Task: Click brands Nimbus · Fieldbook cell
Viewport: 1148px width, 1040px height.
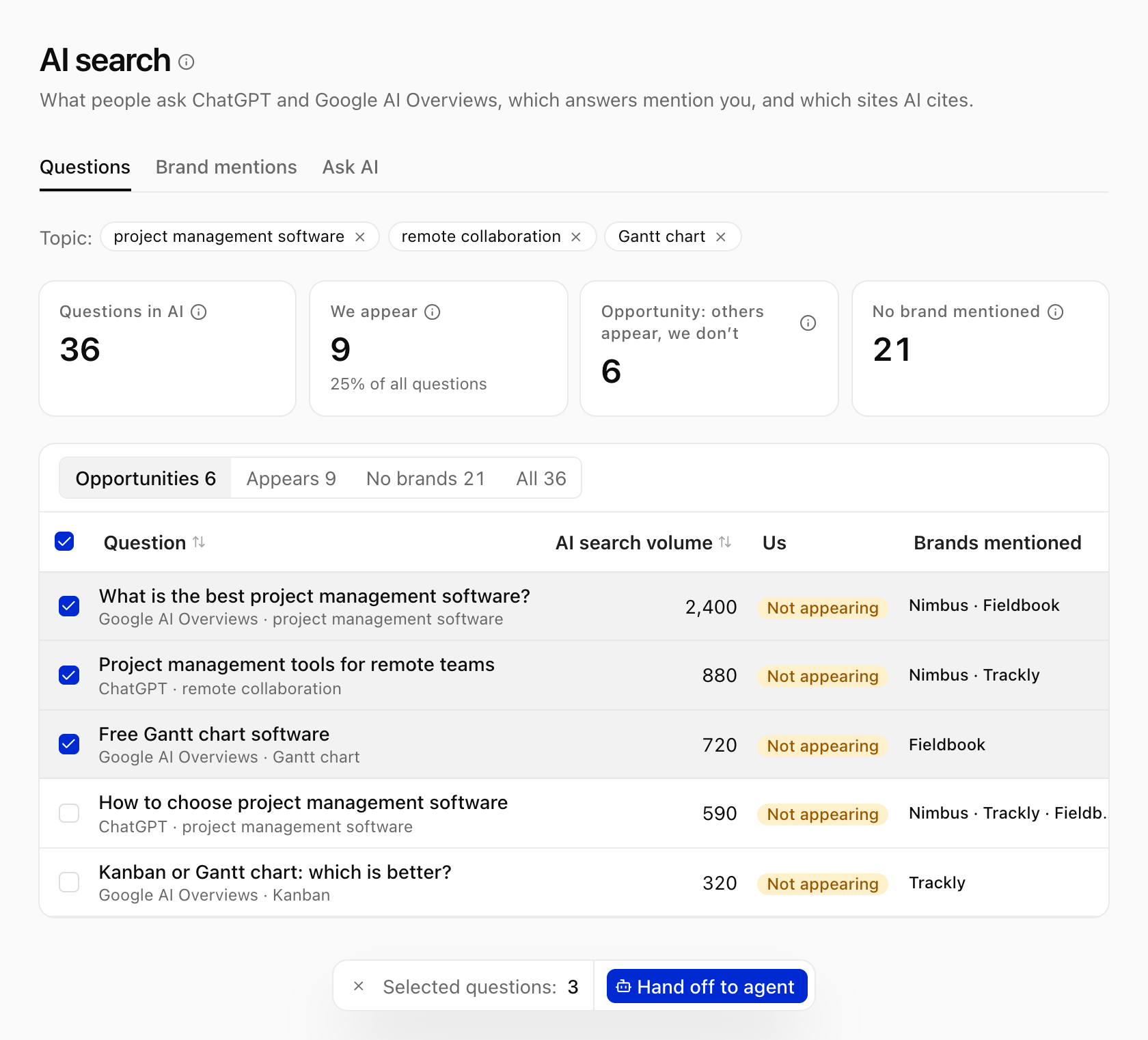Action: point(984,605)
